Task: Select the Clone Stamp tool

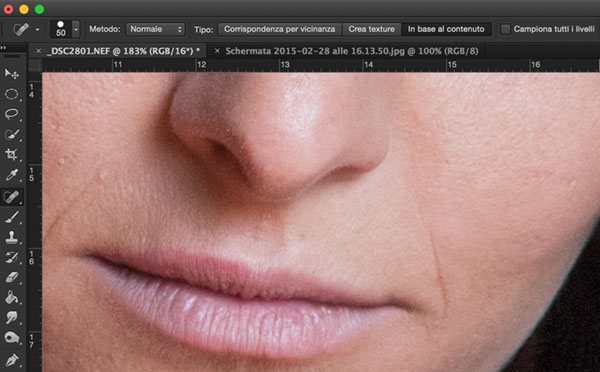Action: tap(11, 237)
